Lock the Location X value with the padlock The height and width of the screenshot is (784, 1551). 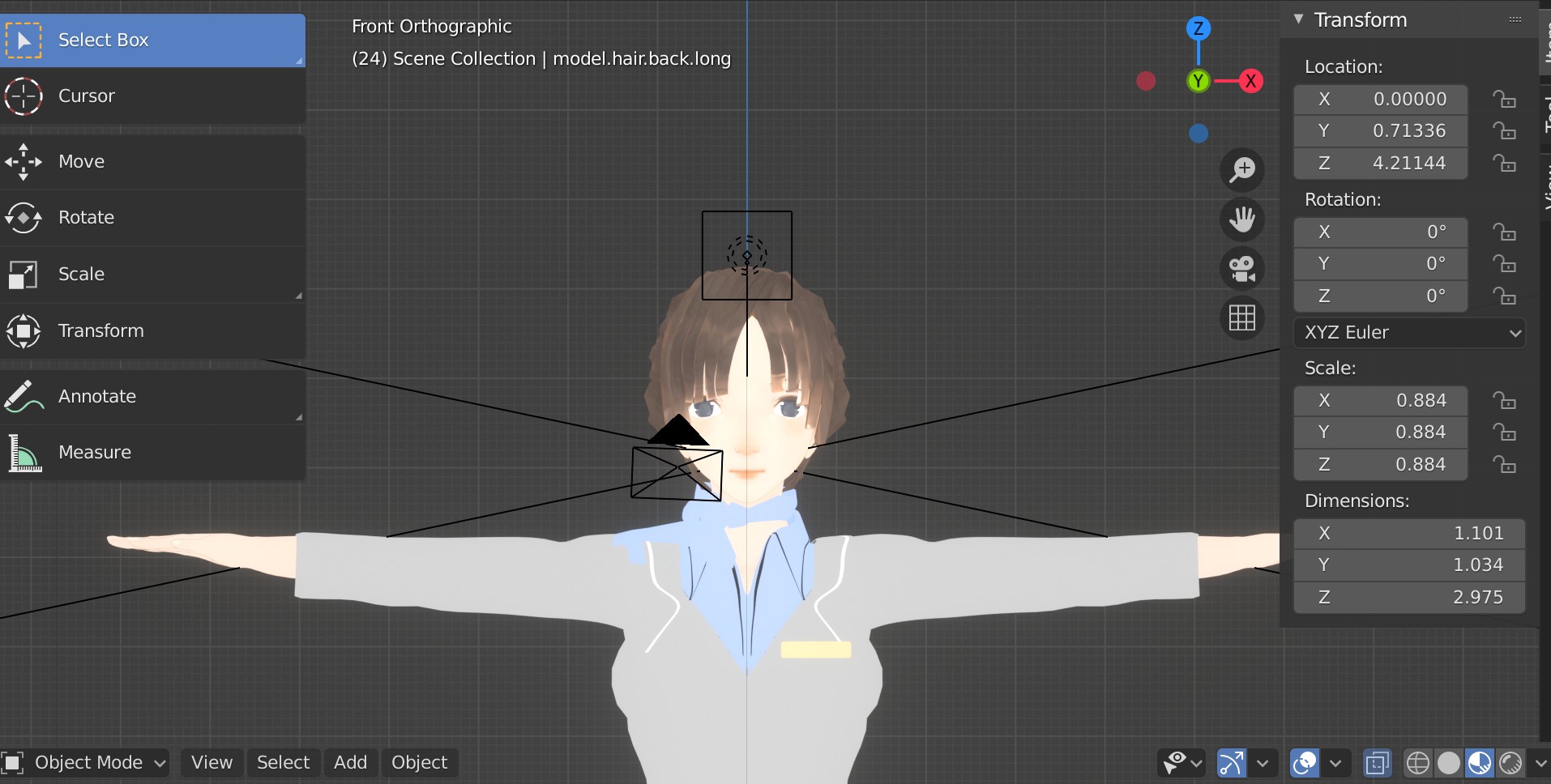(1505, 99)
